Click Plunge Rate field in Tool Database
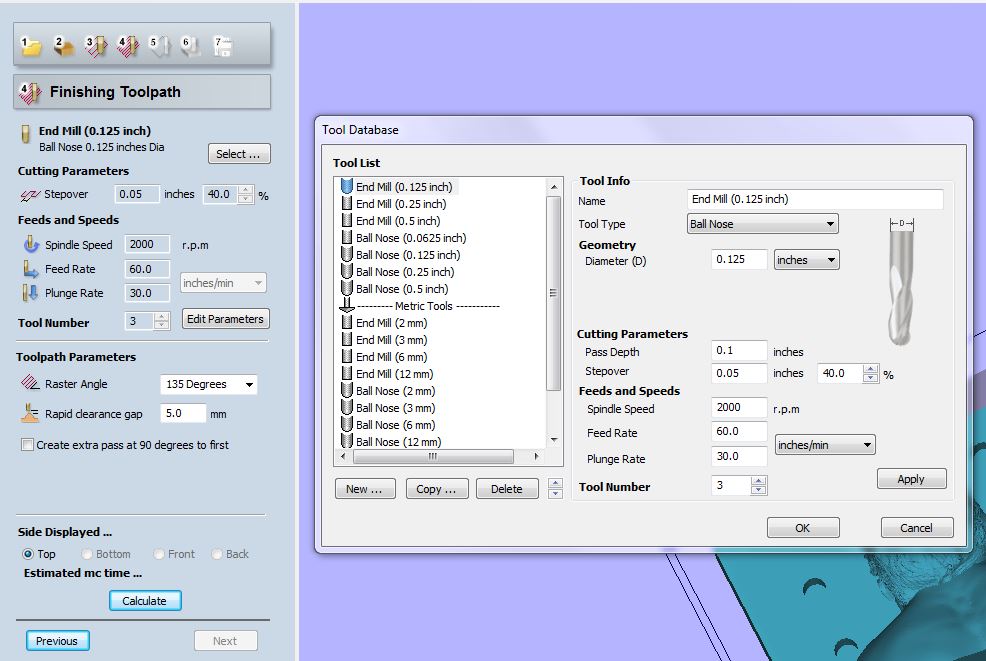Viewport: 986px width, 661px height. coord(739,457)
